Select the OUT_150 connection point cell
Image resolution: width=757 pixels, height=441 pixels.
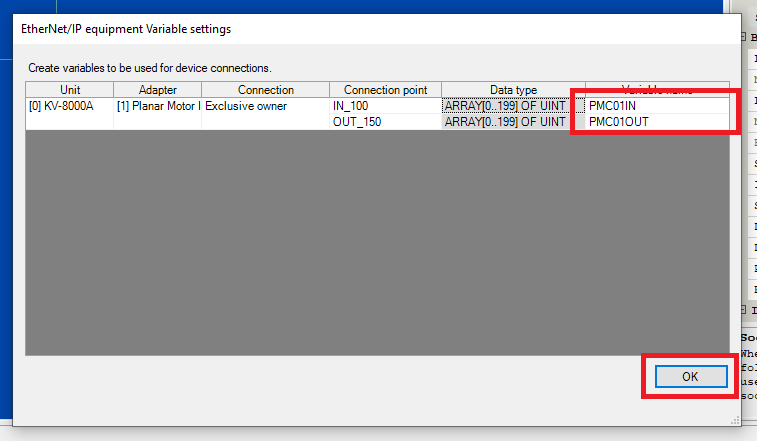click(x=385, y=121)
